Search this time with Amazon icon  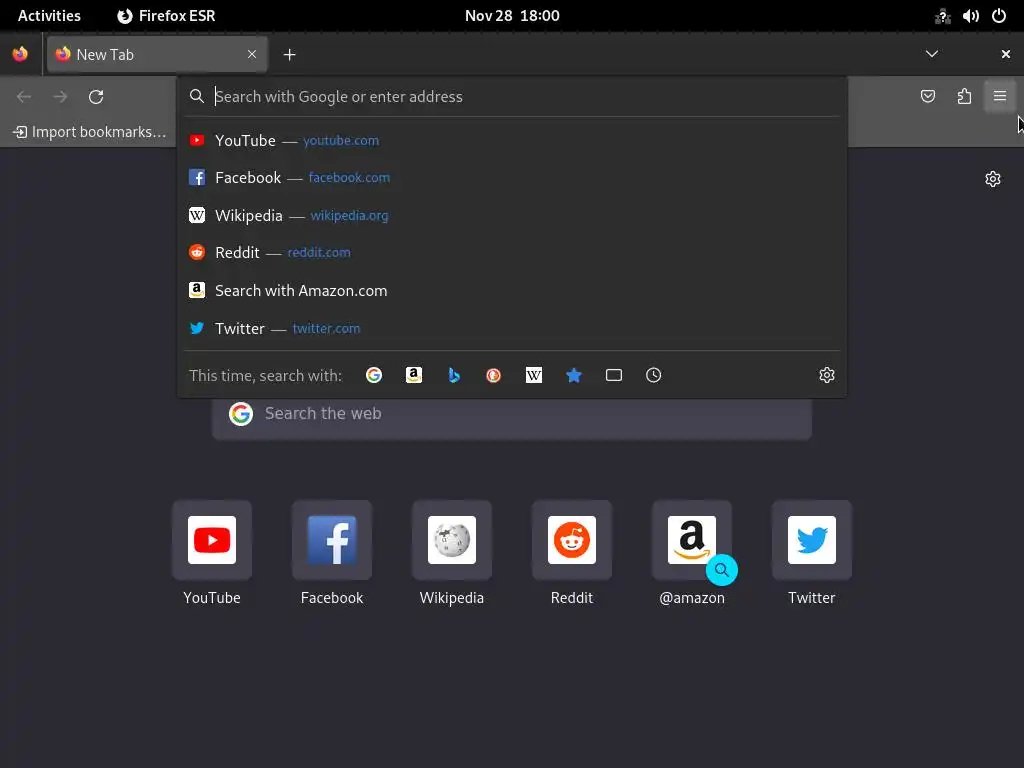pyautogui.click(x=413, y=375)
